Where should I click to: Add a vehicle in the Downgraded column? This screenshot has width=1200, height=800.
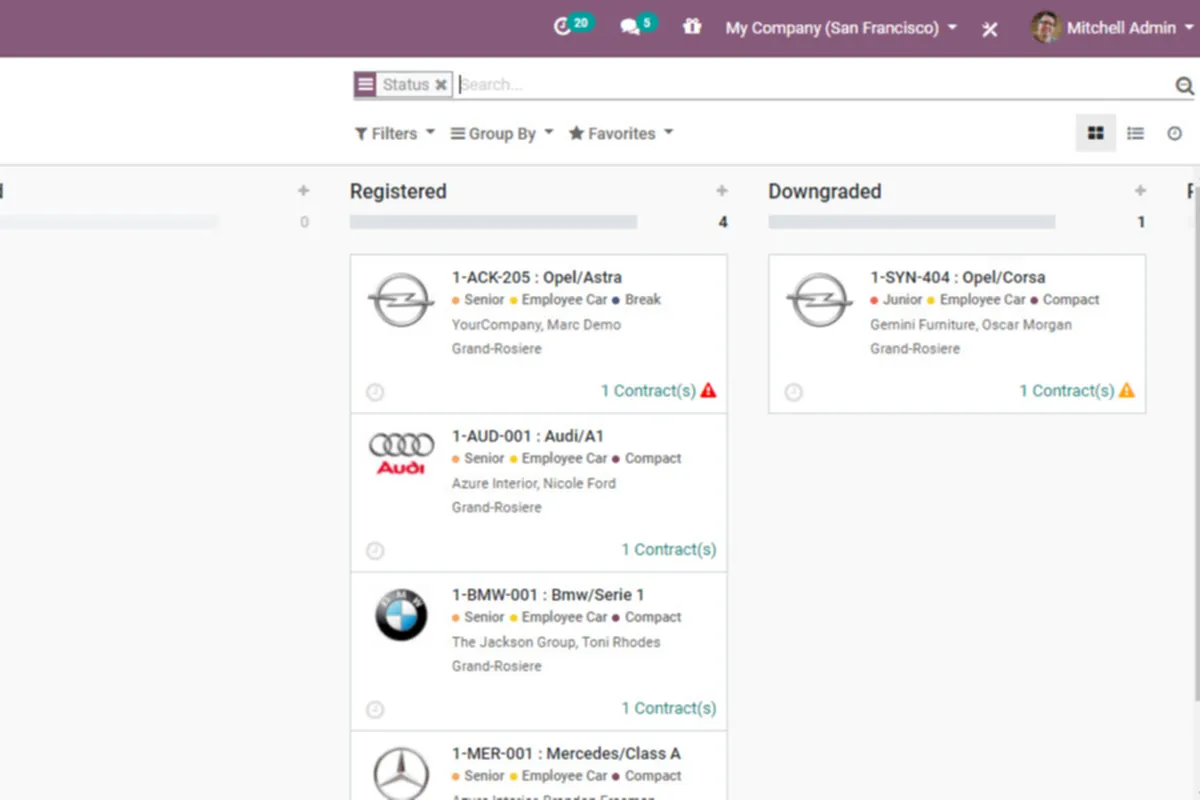[x=1140, y=191]
